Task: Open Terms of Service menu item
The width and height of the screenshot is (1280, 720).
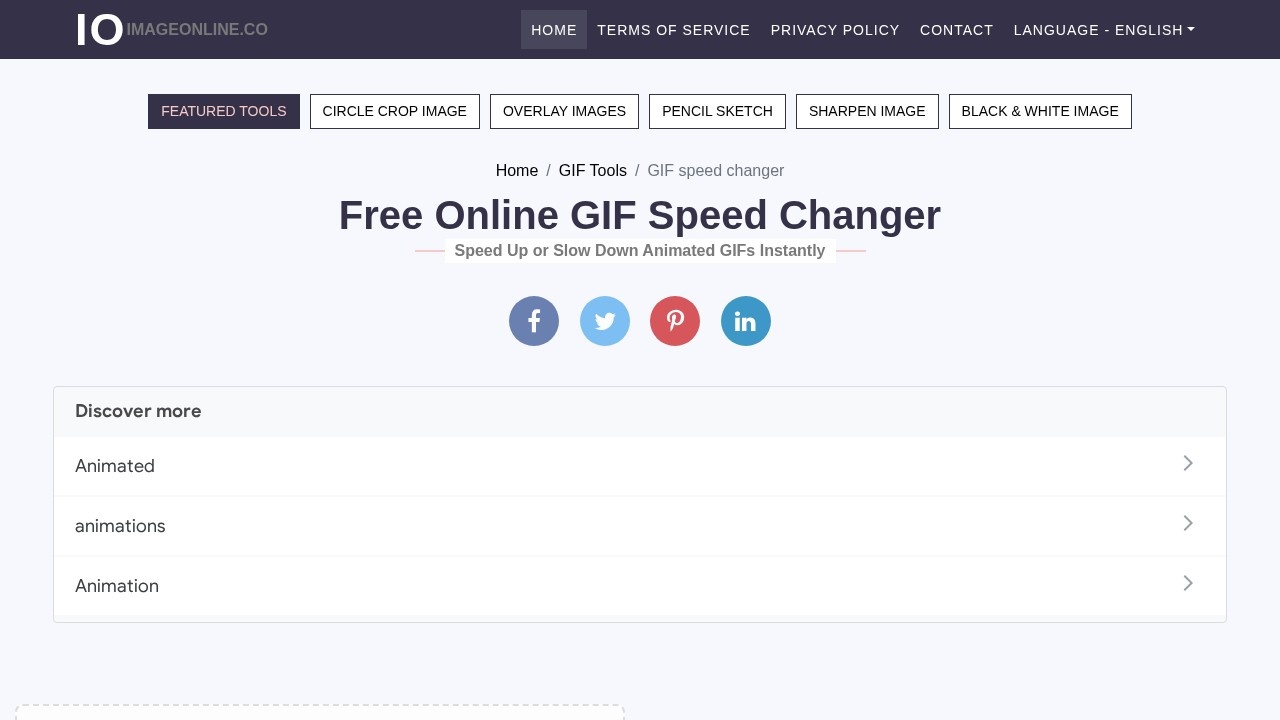Action: click(673, 30)
